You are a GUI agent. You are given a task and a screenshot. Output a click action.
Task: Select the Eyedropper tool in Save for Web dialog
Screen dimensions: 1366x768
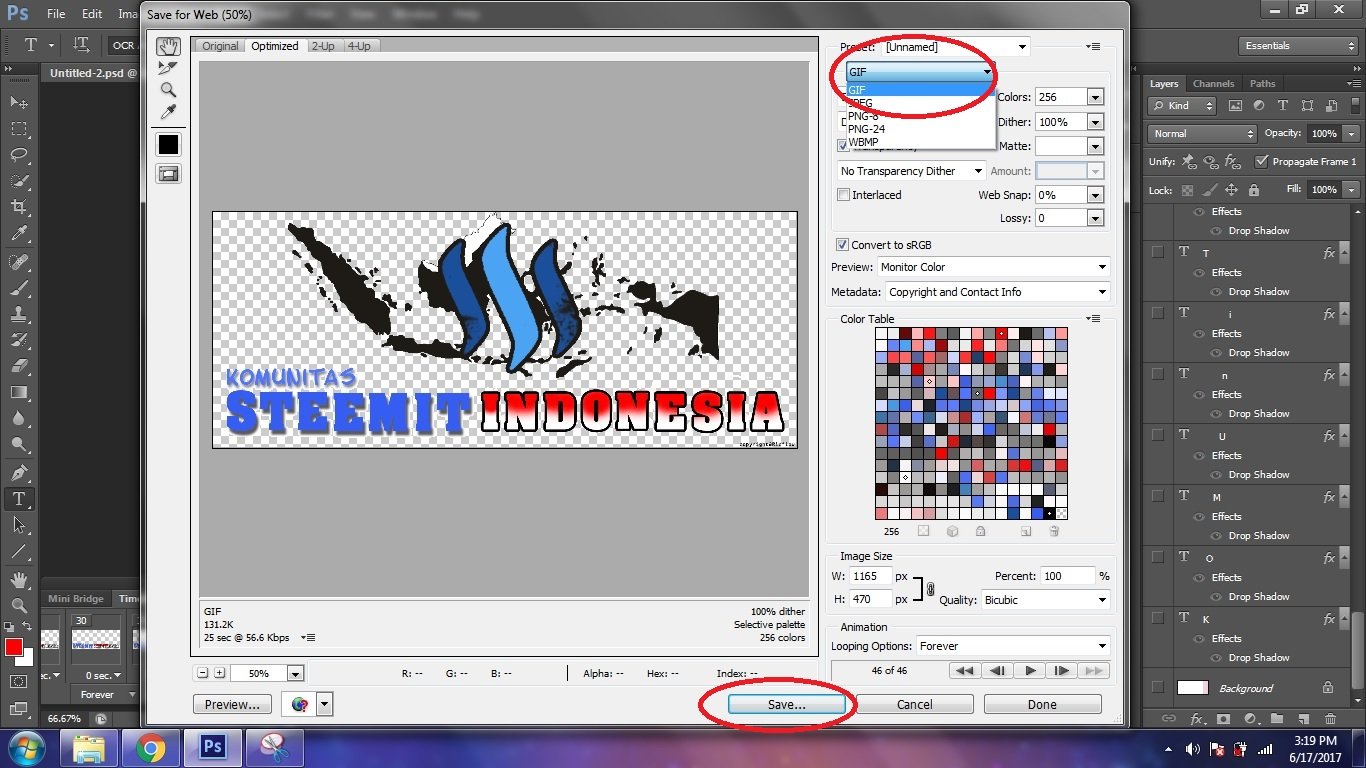pyautogui.click(x=168, y=112)
